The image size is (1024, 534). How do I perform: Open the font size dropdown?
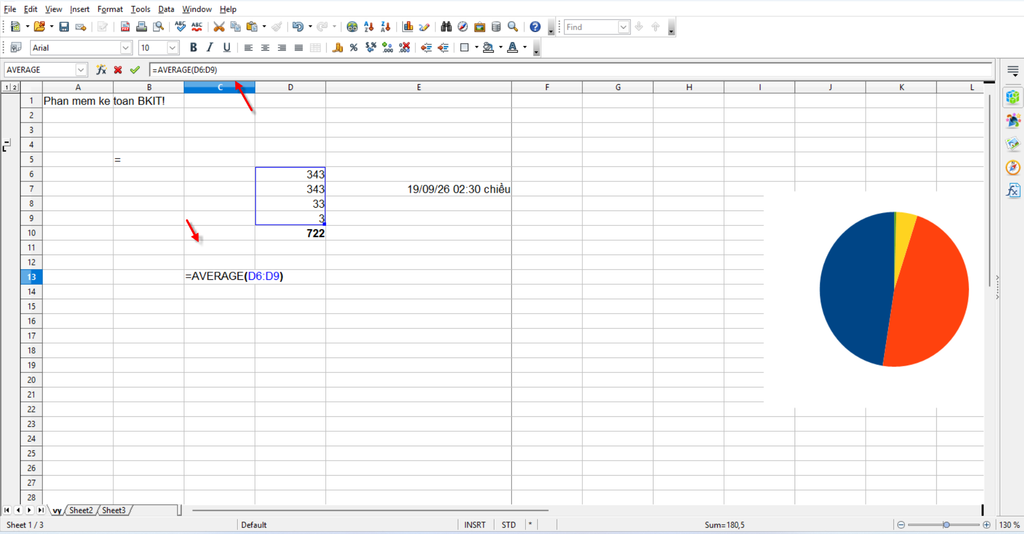pos(172,48)
